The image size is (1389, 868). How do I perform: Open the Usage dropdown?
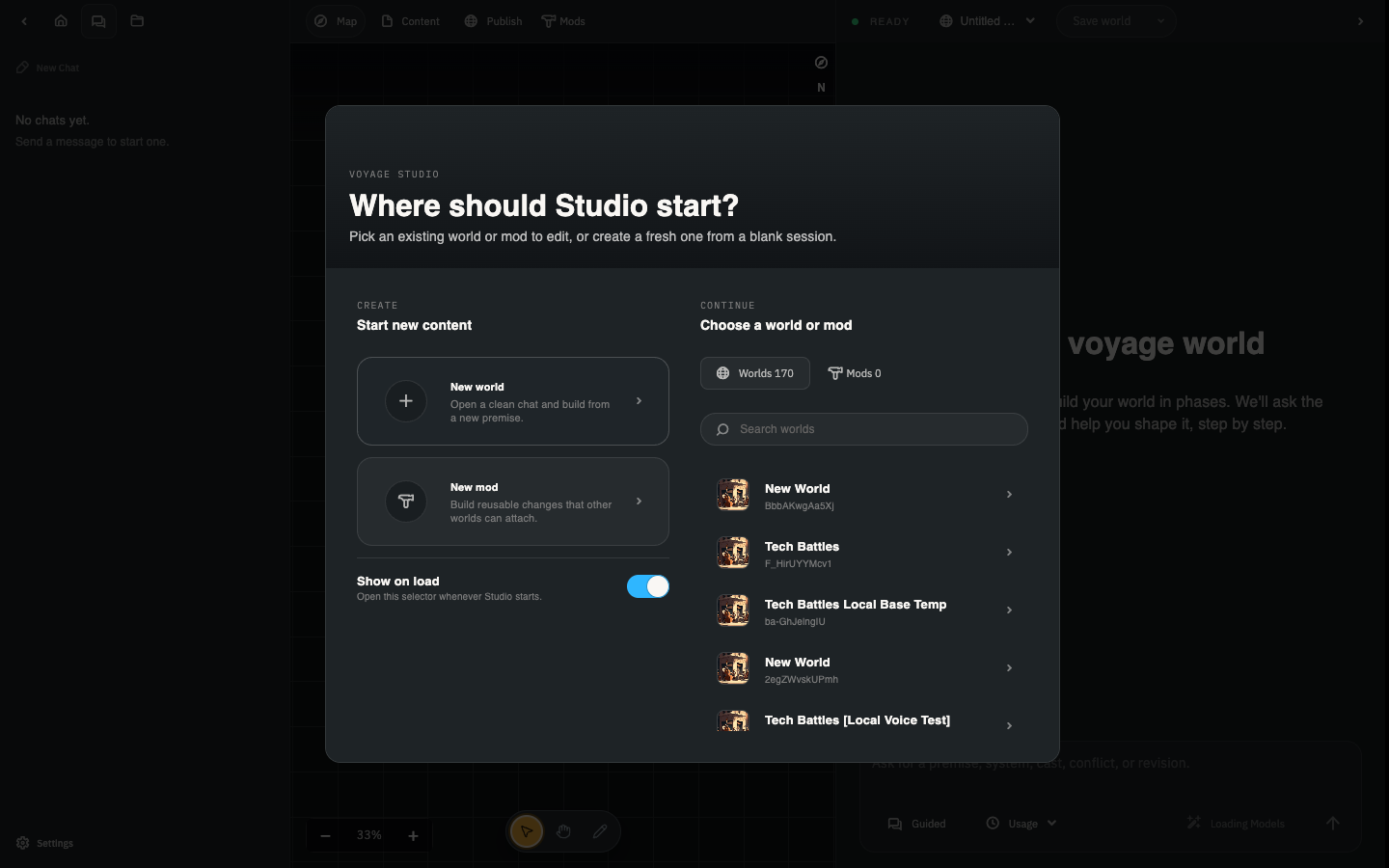pos(1021,824)
